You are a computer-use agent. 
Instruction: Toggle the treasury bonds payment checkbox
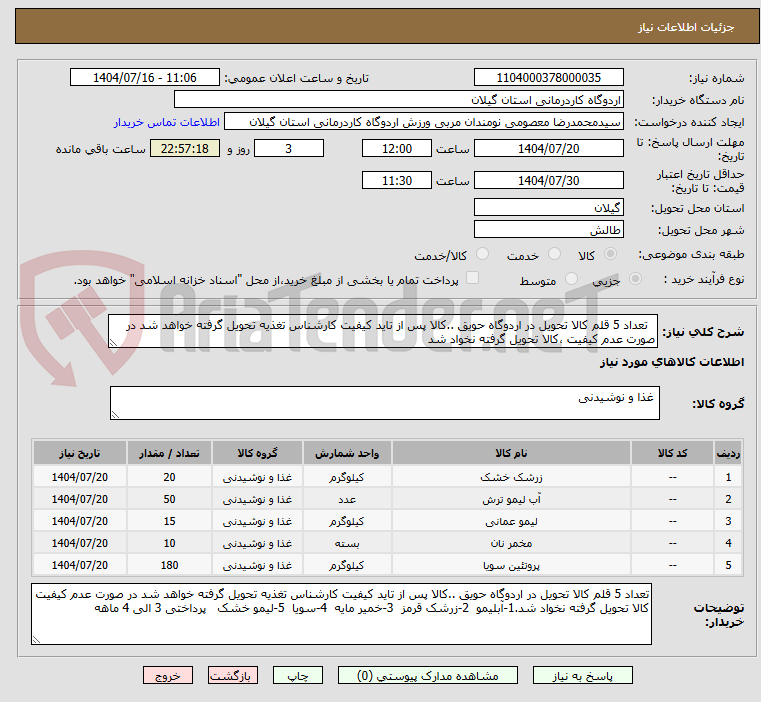[473, 279]
